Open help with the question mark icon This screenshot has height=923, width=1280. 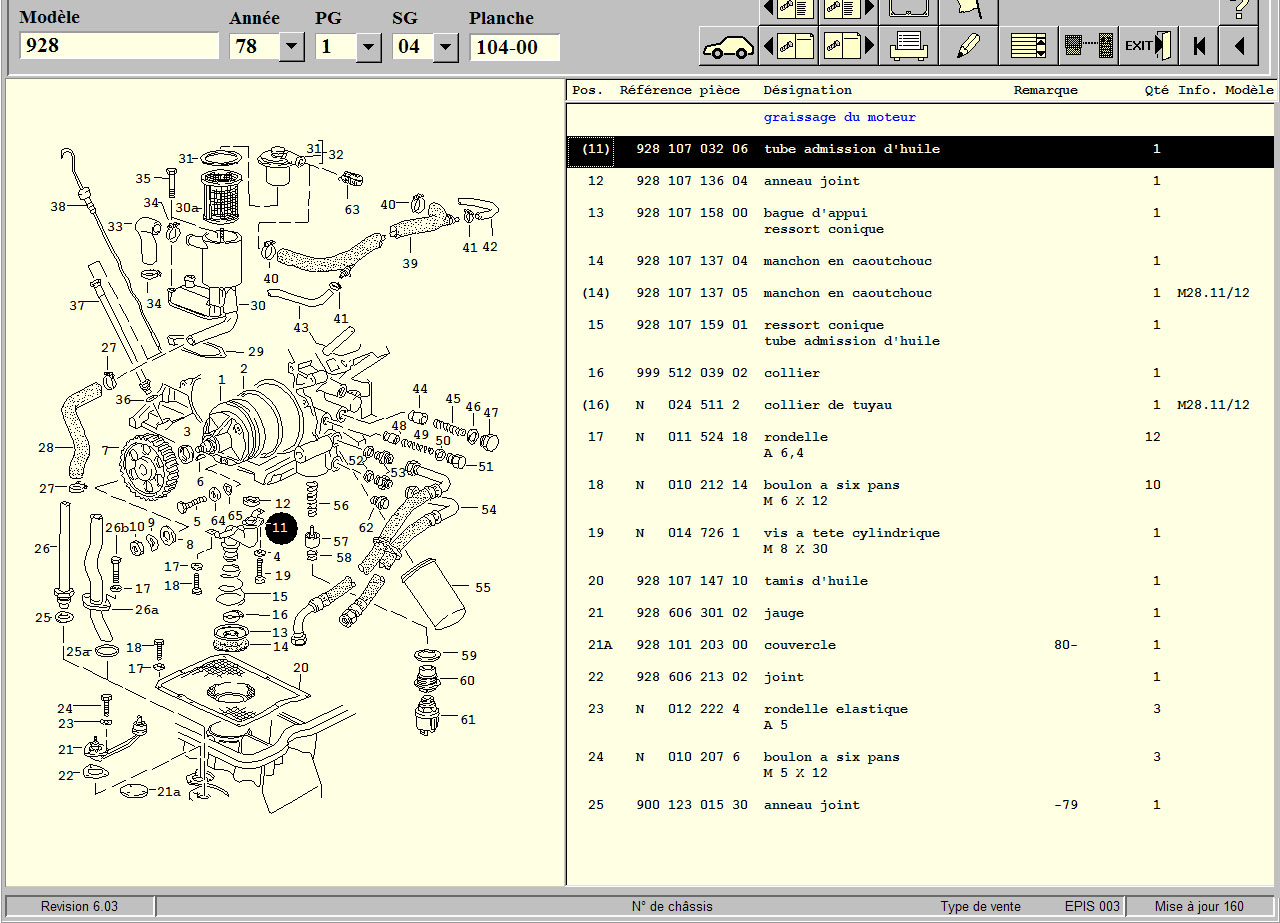coord(1238,11)
